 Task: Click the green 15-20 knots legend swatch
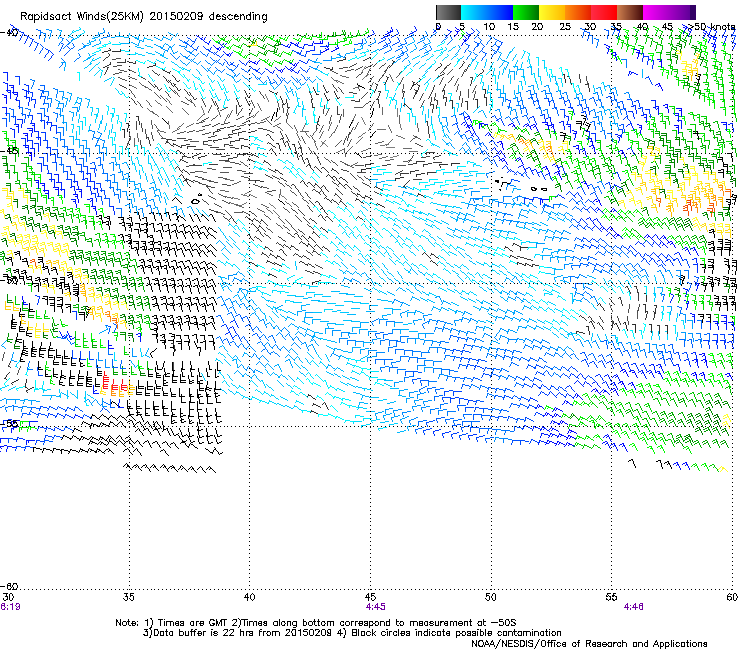click(x=526, y=12)
